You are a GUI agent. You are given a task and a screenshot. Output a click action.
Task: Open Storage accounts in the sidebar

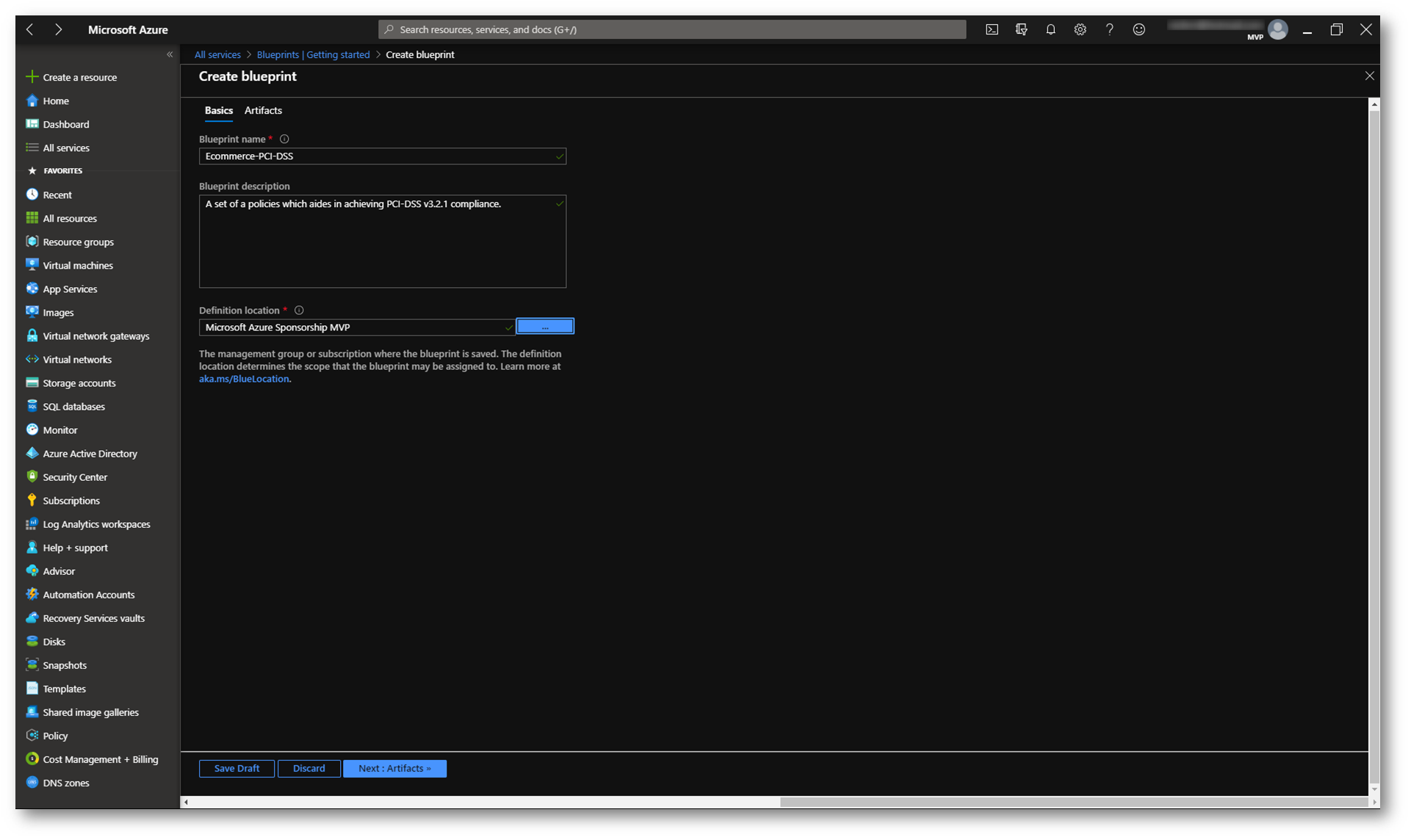(x=71, y=383)
